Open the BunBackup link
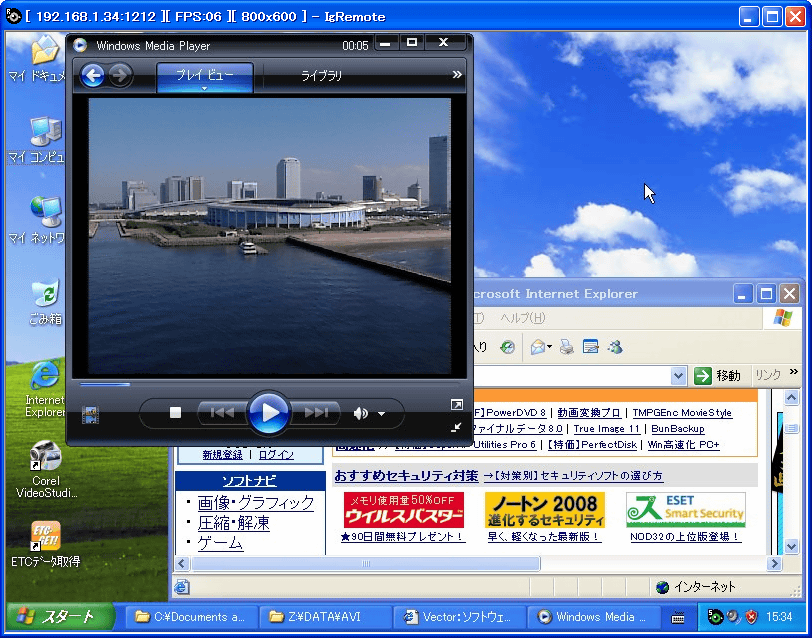The width and height of the screenshot is (812, 638). (x=678, y=429)
